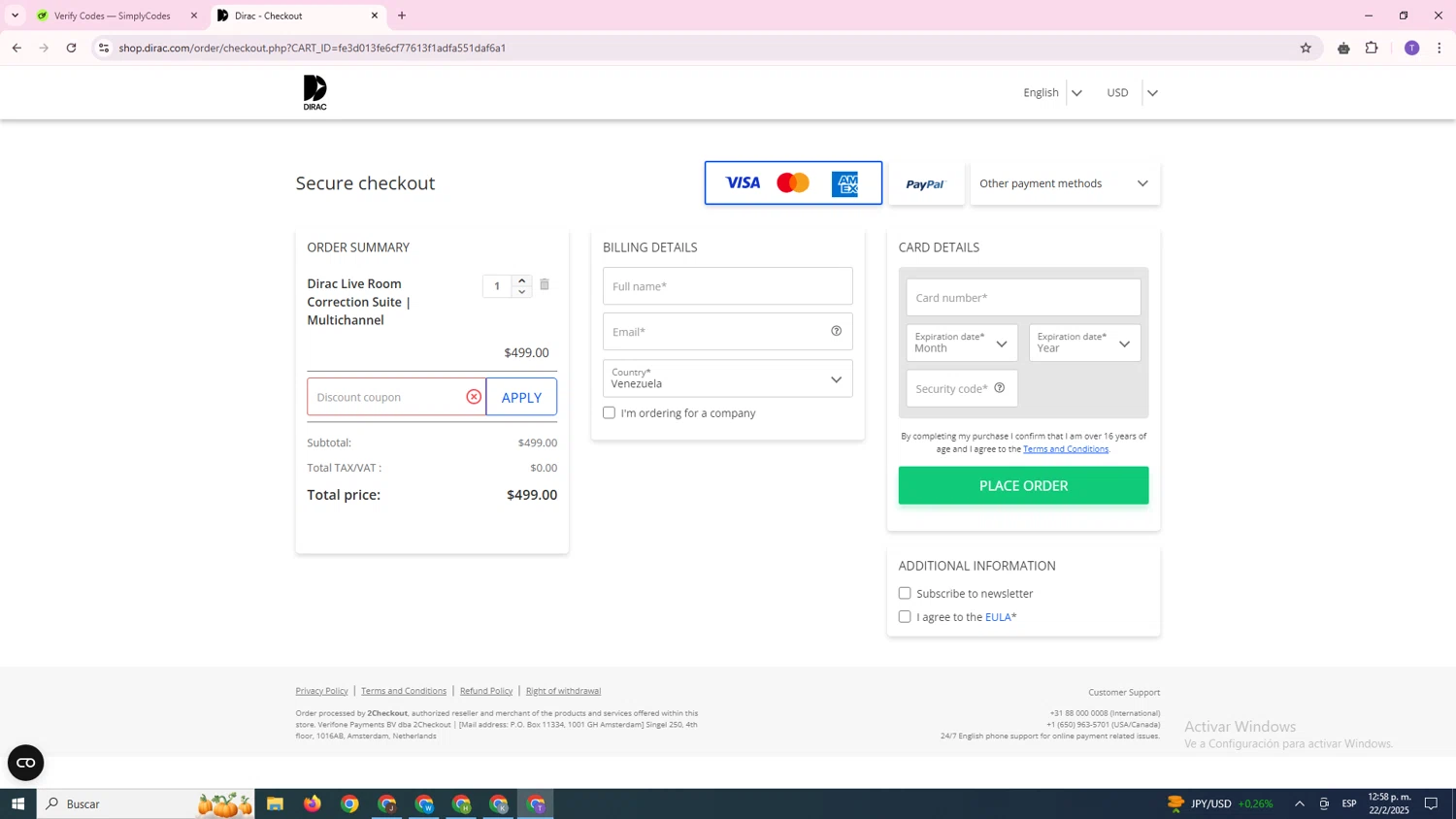This screenshot has width=1456, height=819.
Task: Open File Explorer from taskbar
Action: 276,803
